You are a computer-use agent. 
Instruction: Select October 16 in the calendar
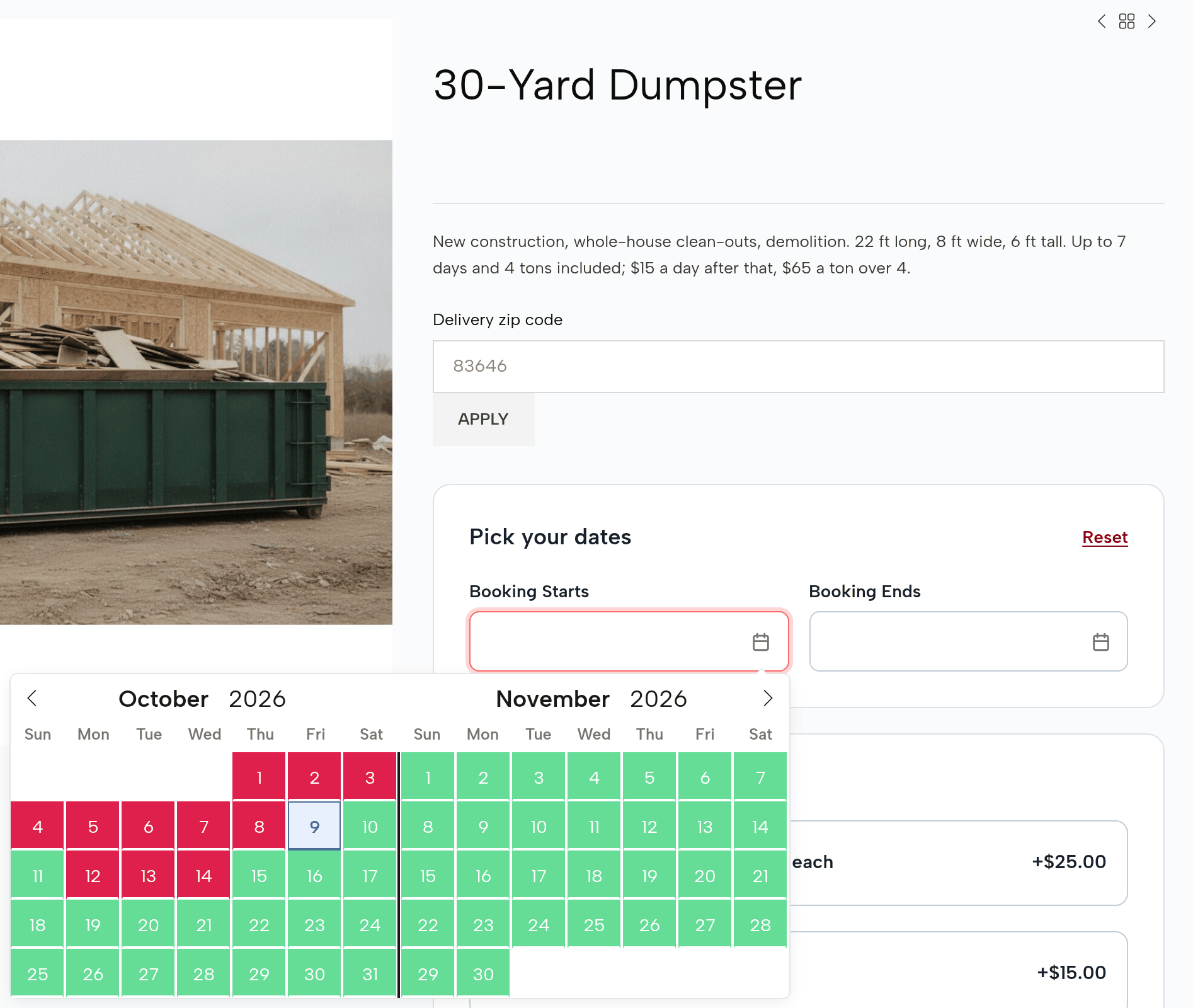[x=314, y=875]
